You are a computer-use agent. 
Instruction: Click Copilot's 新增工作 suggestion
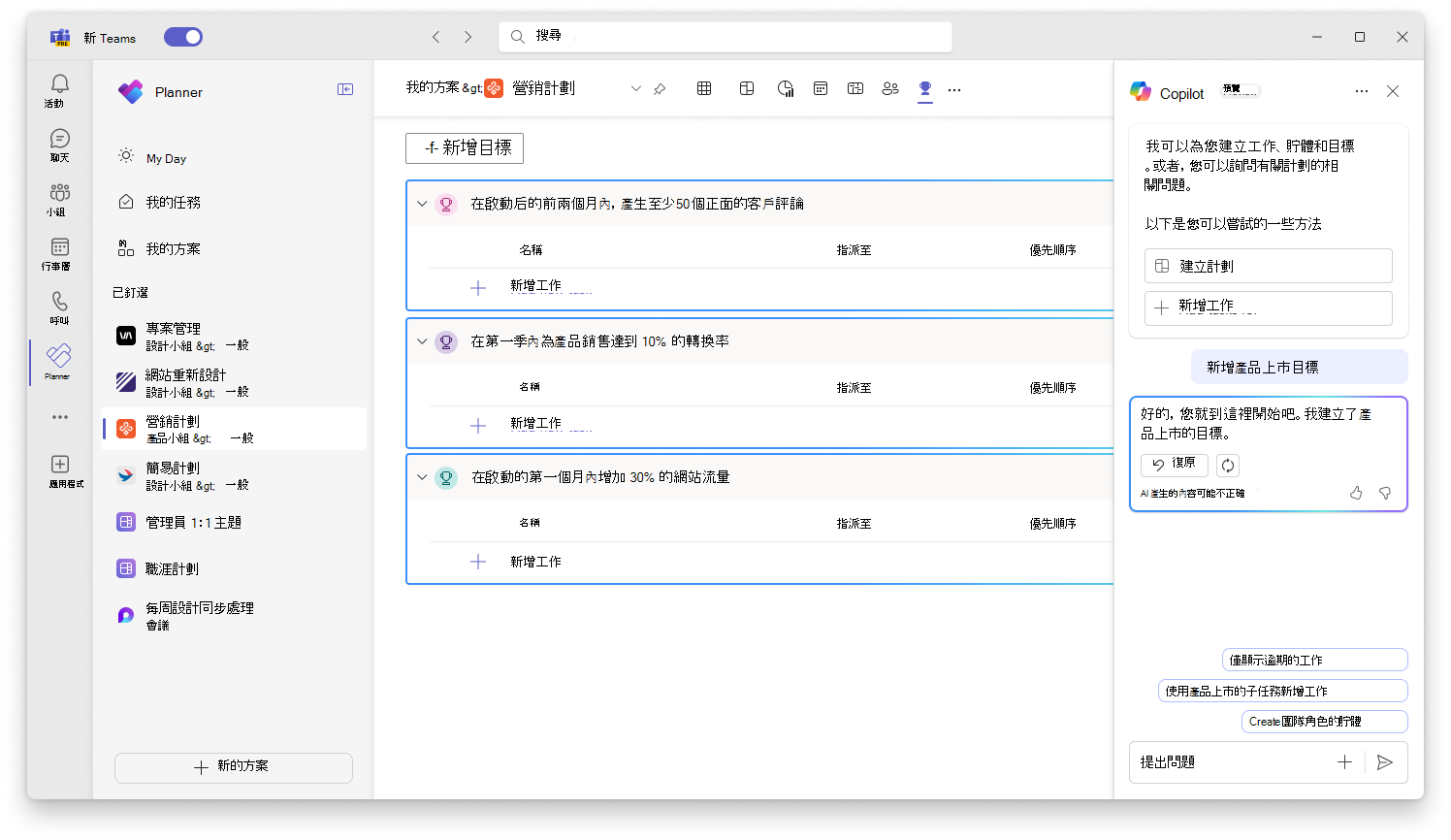(x=1269, y=307)
